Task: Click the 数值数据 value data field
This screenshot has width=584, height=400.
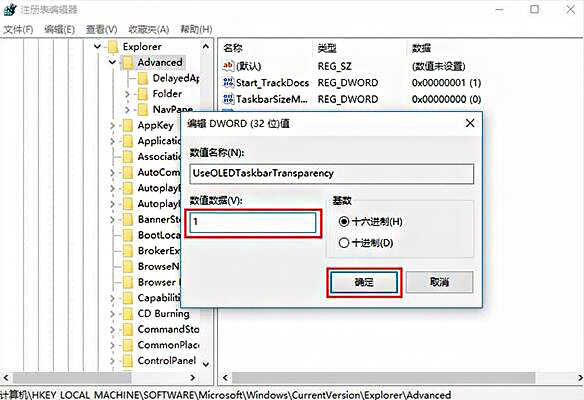Action: pos(253,222)
